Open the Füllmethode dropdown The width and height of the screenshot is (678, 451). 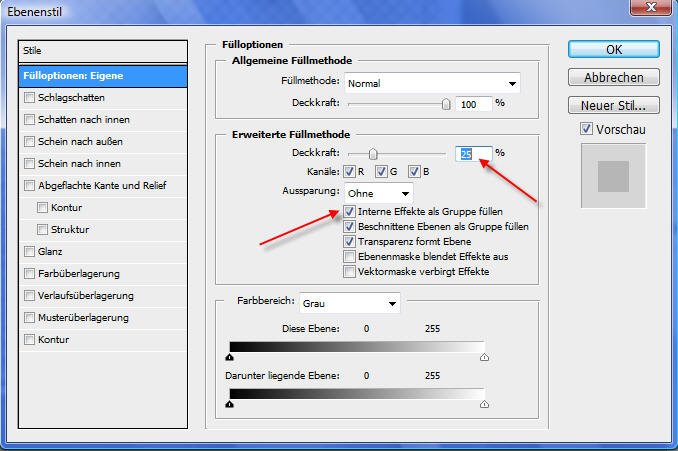pos(433,83)
